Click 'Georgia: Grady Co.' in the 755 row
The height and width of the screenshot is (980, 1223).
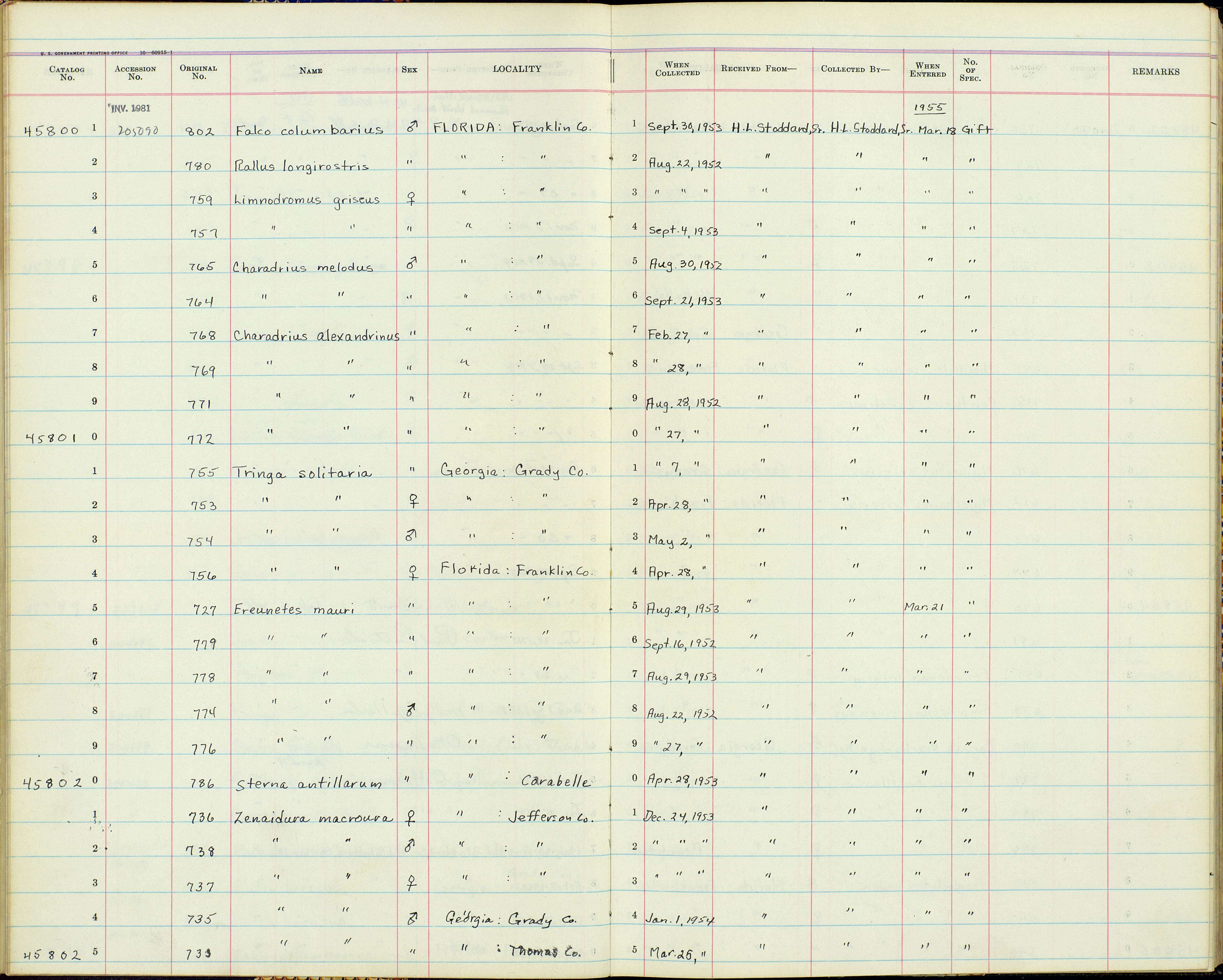pyautogui.click(x=515, y=471)
